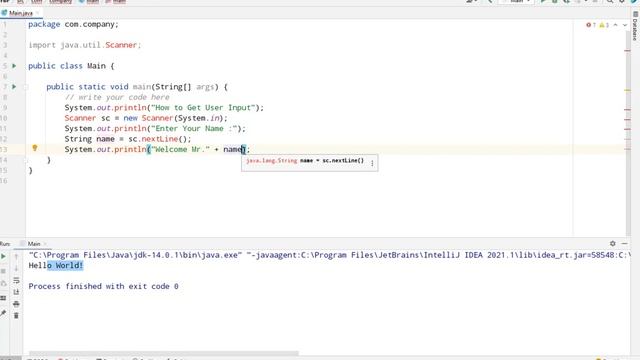
Task: Click the layout icon in Run panel sidebar
Action: (x=4, y=298)
